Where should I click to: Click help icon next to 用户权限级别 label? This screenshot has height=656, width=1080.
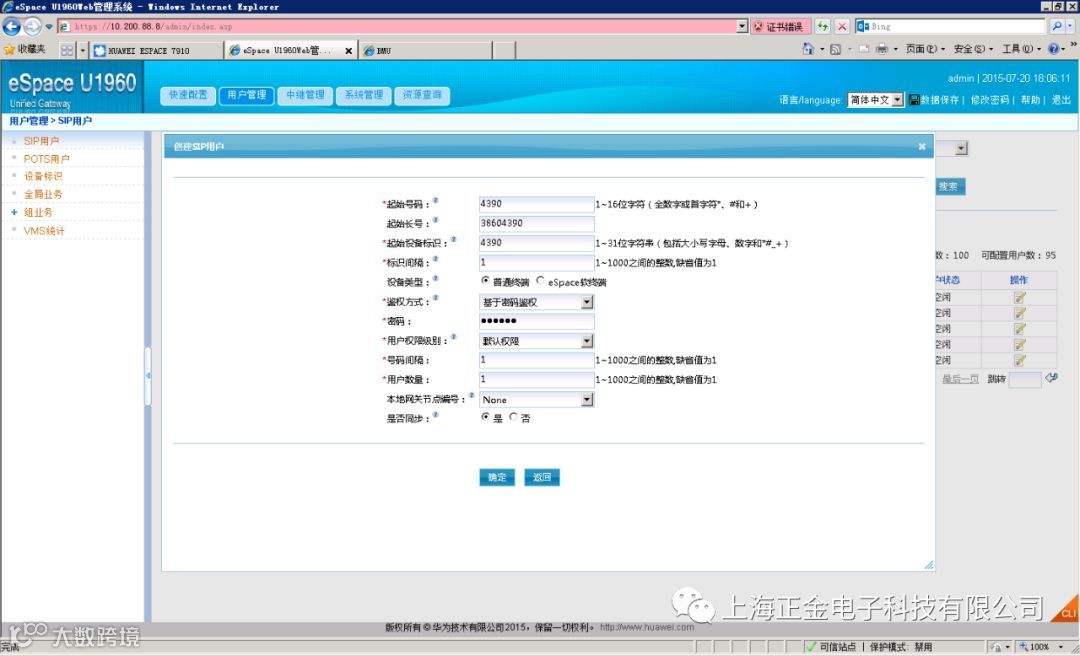(x=453, y=337)
